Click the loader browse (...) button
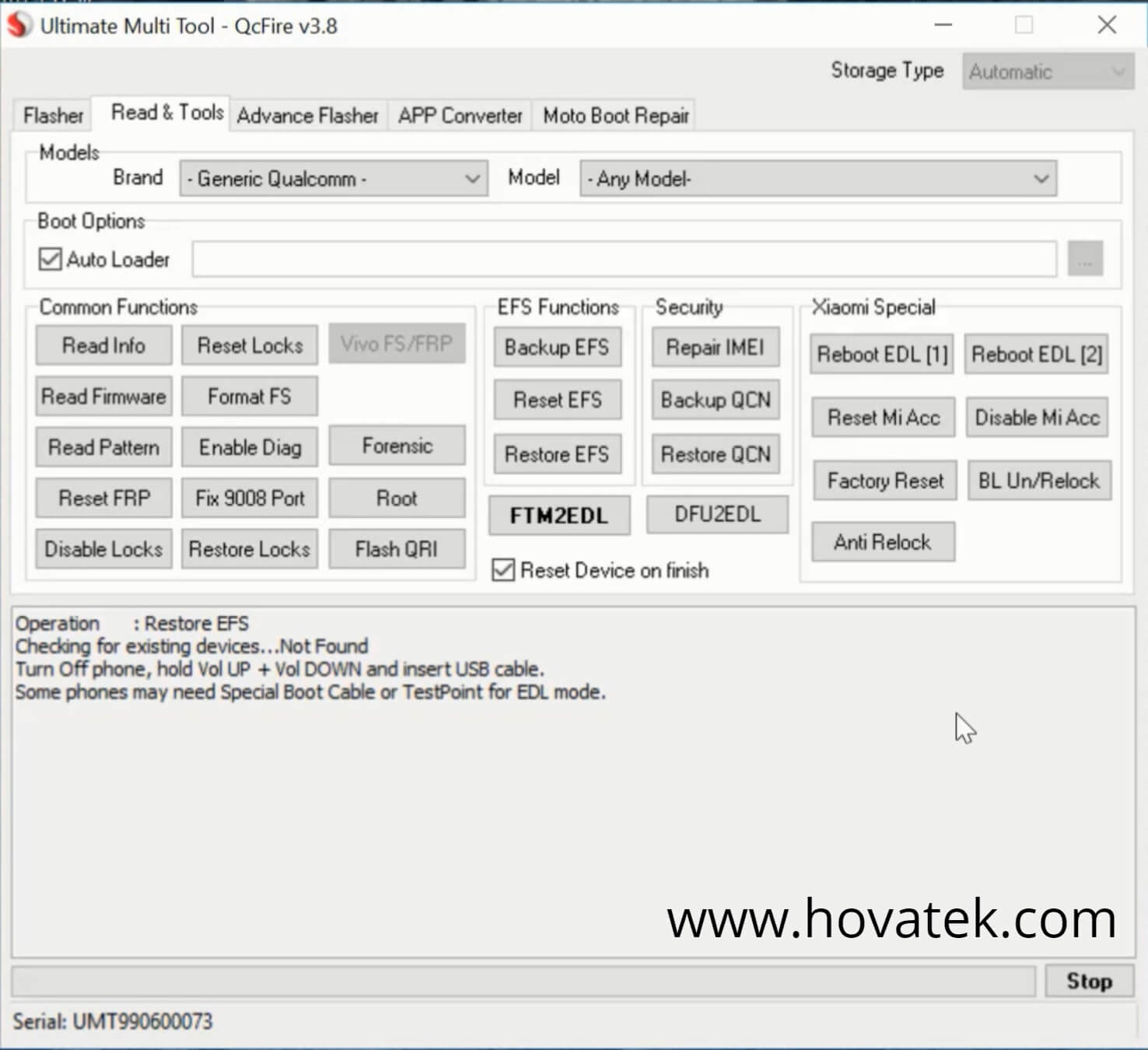This screenshot has width=1148, height=1050. [1085, 259]
